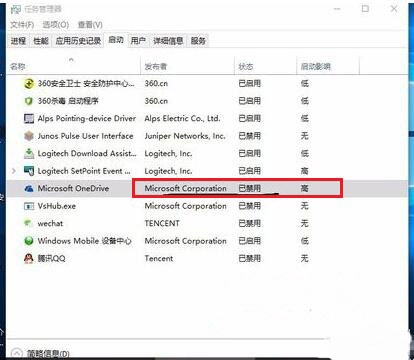Click the Task Manager title bar icon
This screenshot has height=360, width=414.
coord(16,9)
